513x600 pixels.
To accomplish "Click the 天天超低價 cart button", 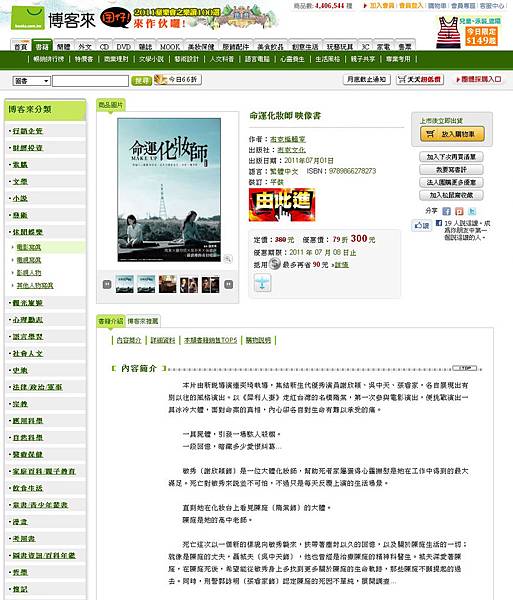I will [x=420, y=80].
